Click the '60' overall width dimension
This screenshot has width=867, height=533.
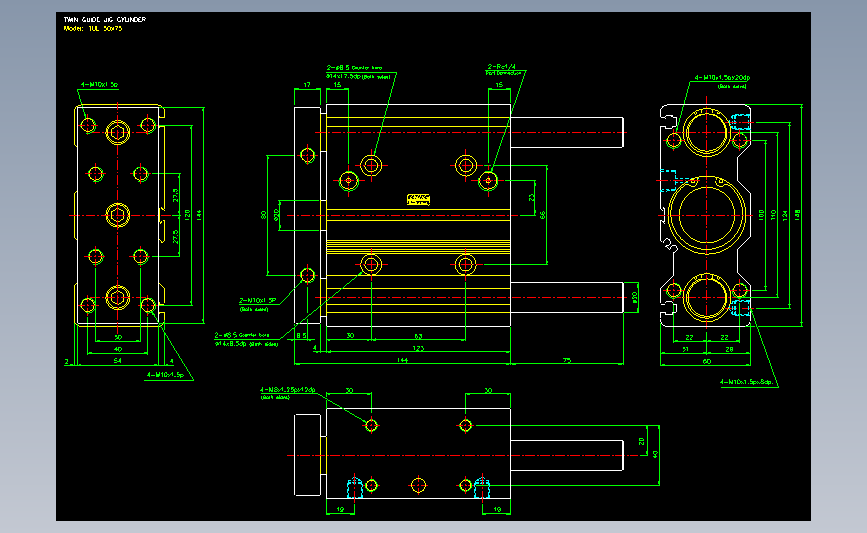707,361
